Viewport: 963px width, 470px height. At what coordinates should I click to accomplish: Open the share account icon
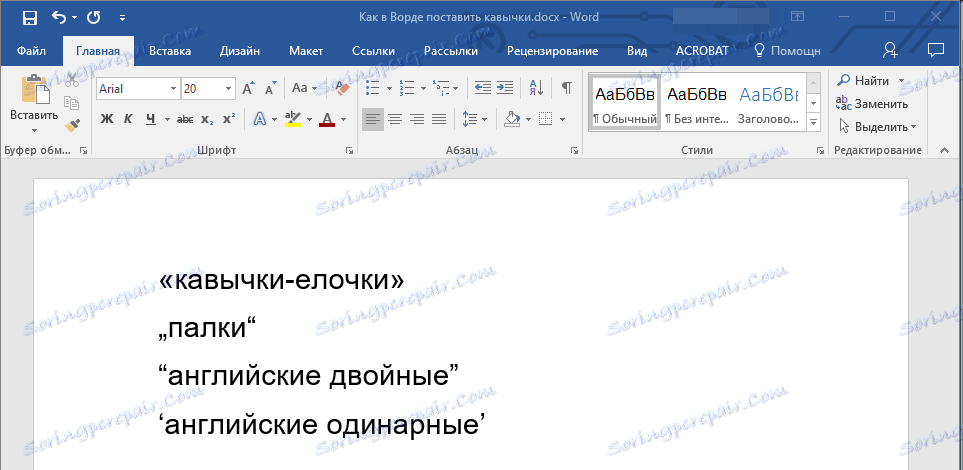[890, 50]
